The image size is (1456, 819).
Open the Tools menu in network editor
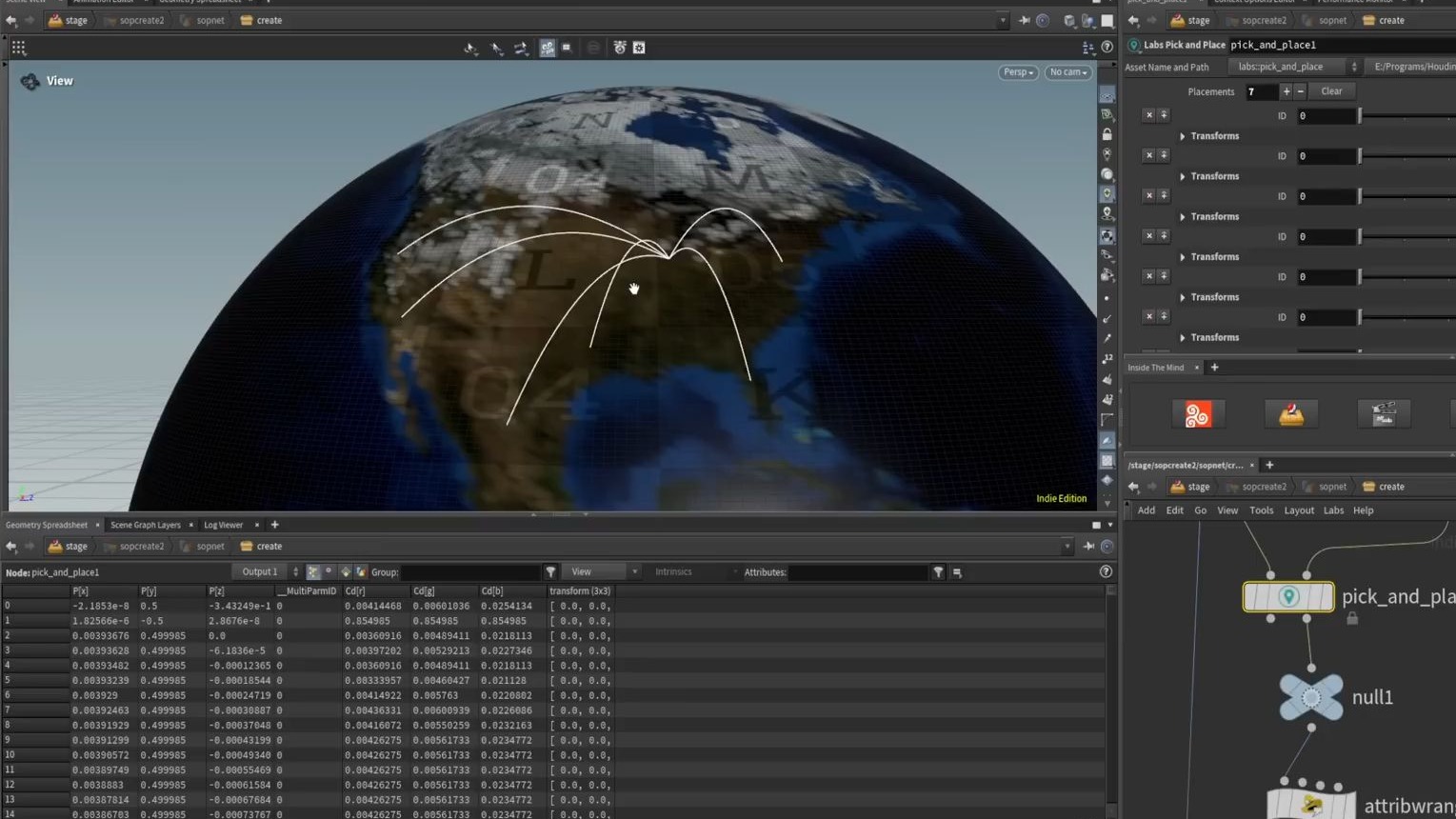point(1261,510)
